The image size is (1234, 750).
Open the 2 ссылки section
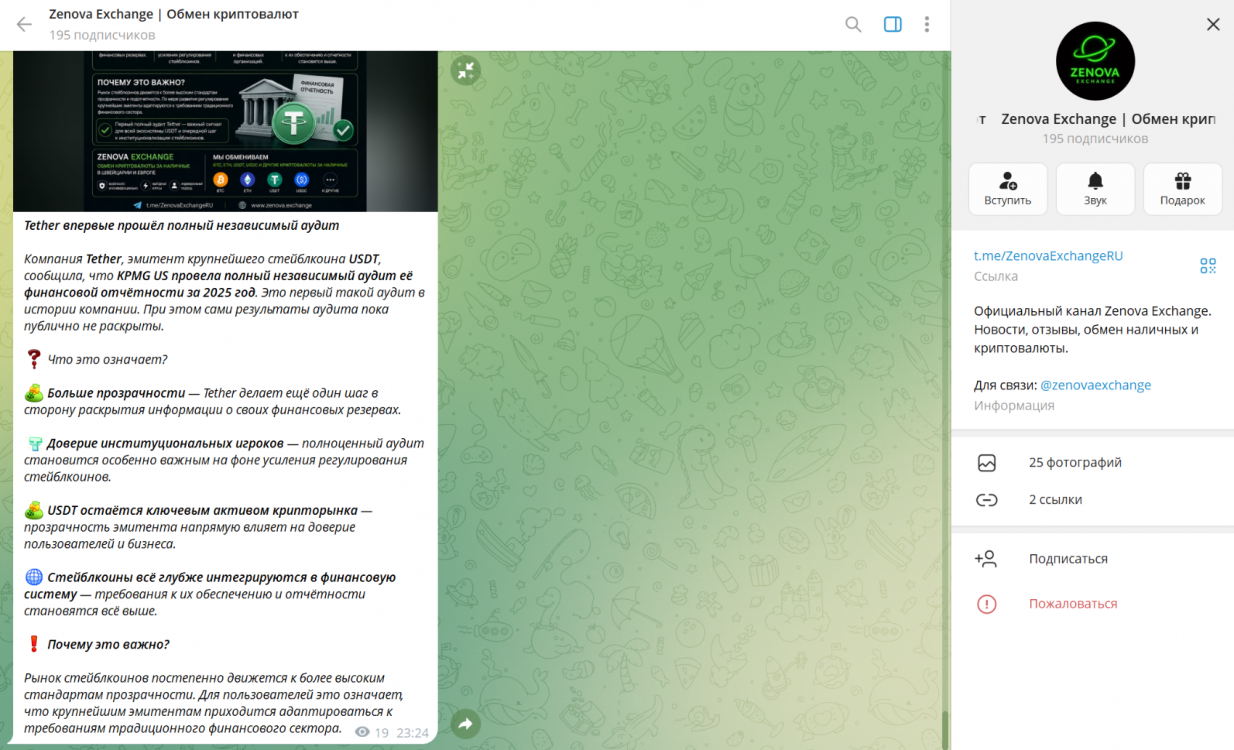(x=1092, y=500)
